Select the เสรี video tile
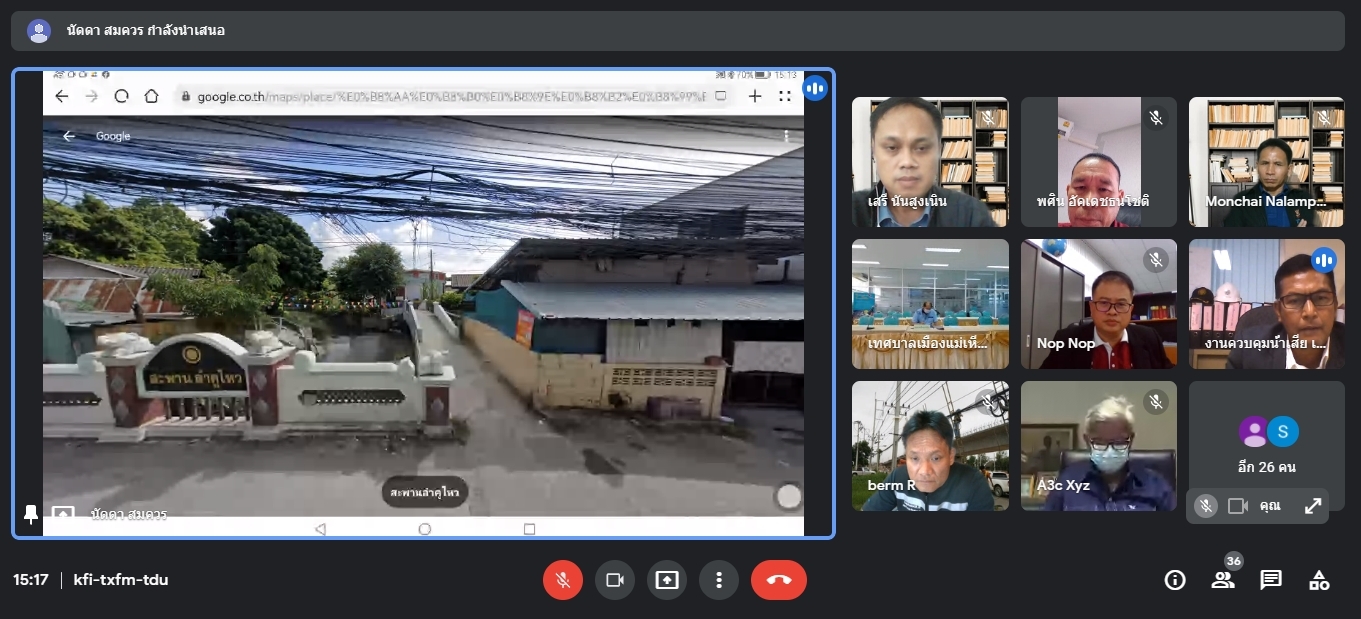The width and height of the screenshot is (1361, 619). point(930,162)
